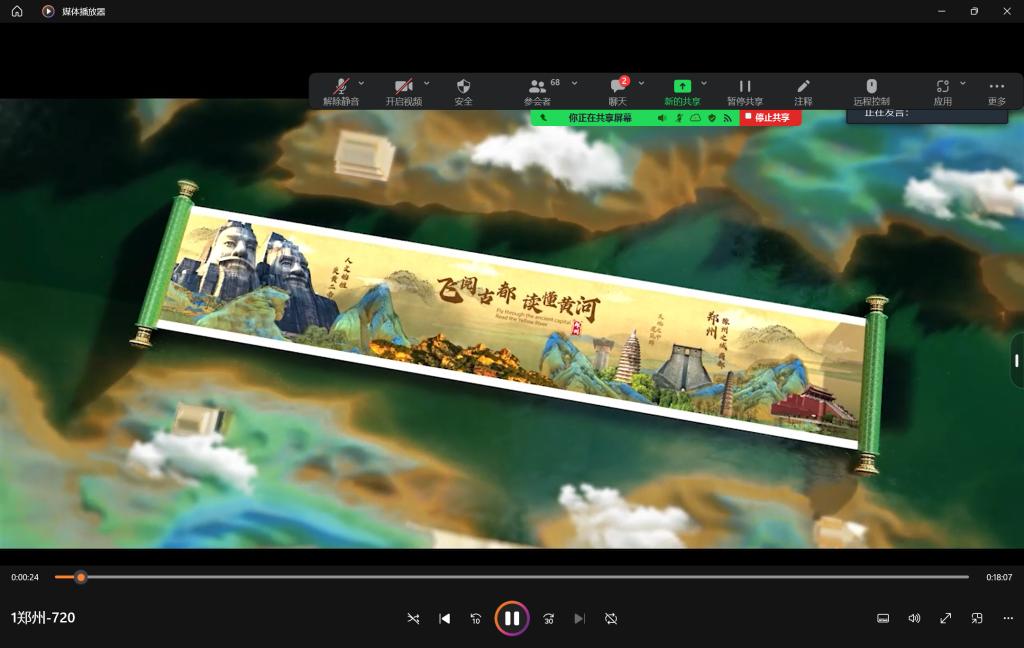1024x648 pixels.
Task: Open the 参会者 participants panel
Action: (x=538, y=89)
